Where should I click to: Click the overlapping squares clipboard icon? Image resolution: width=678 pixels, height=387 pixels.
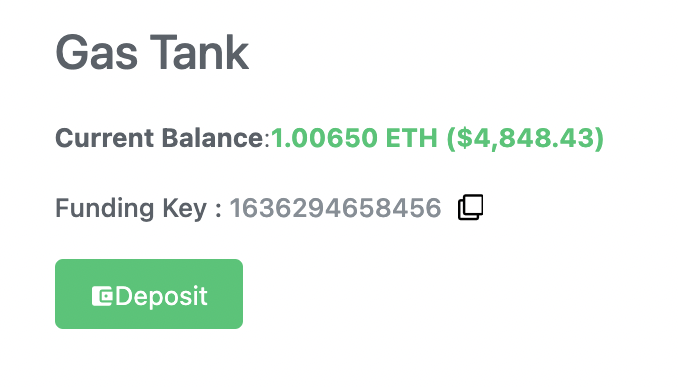470,207
